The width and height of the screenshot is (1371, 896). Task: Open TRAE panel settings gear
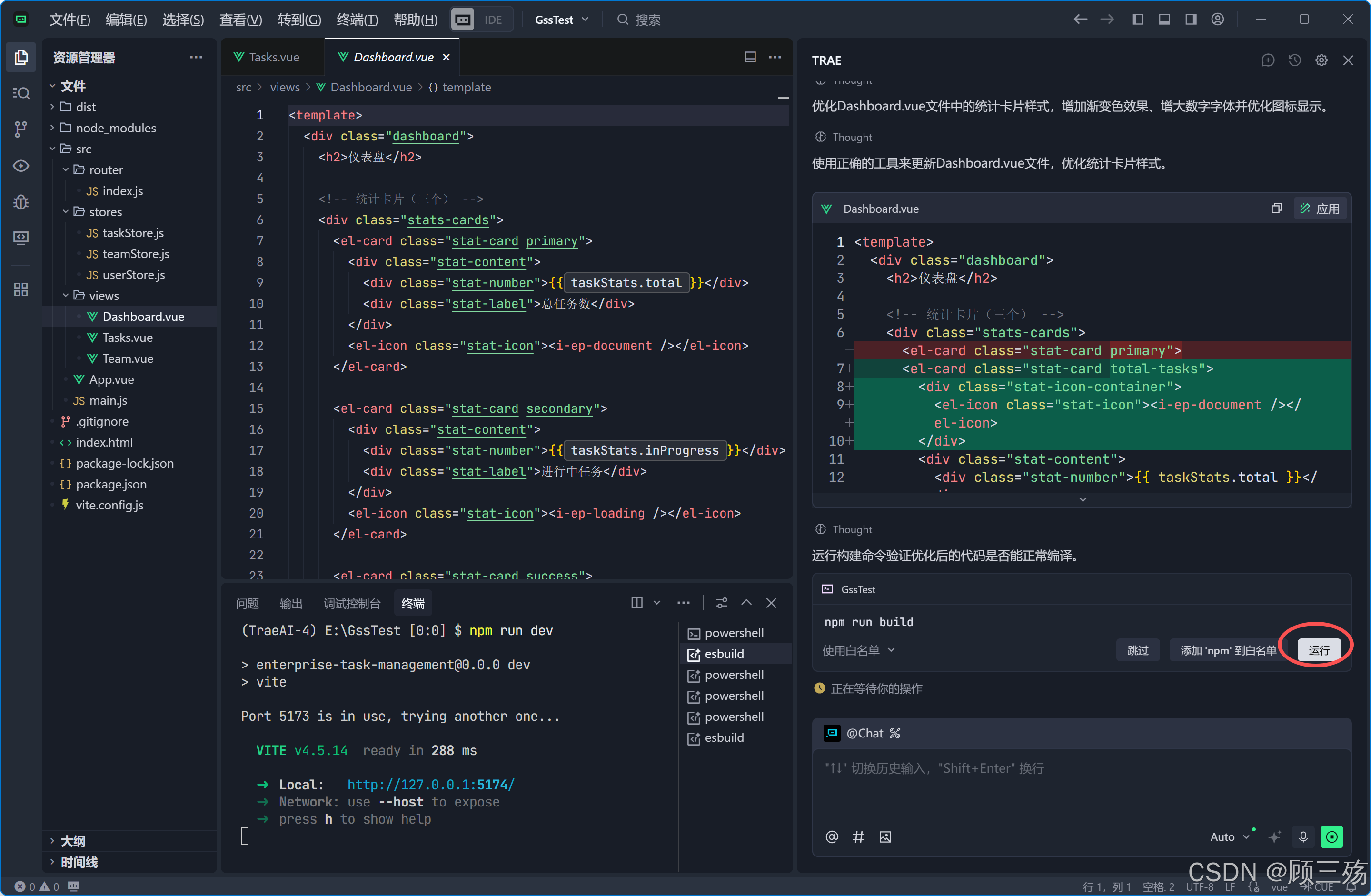pyautogui.click(x=1321, y=60)
